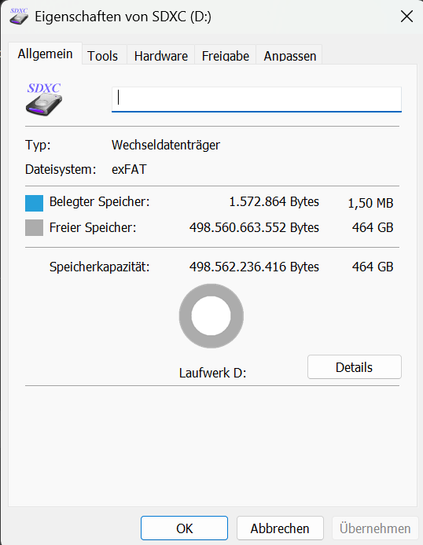Click the Freier Speicher label

pos(93,228)
